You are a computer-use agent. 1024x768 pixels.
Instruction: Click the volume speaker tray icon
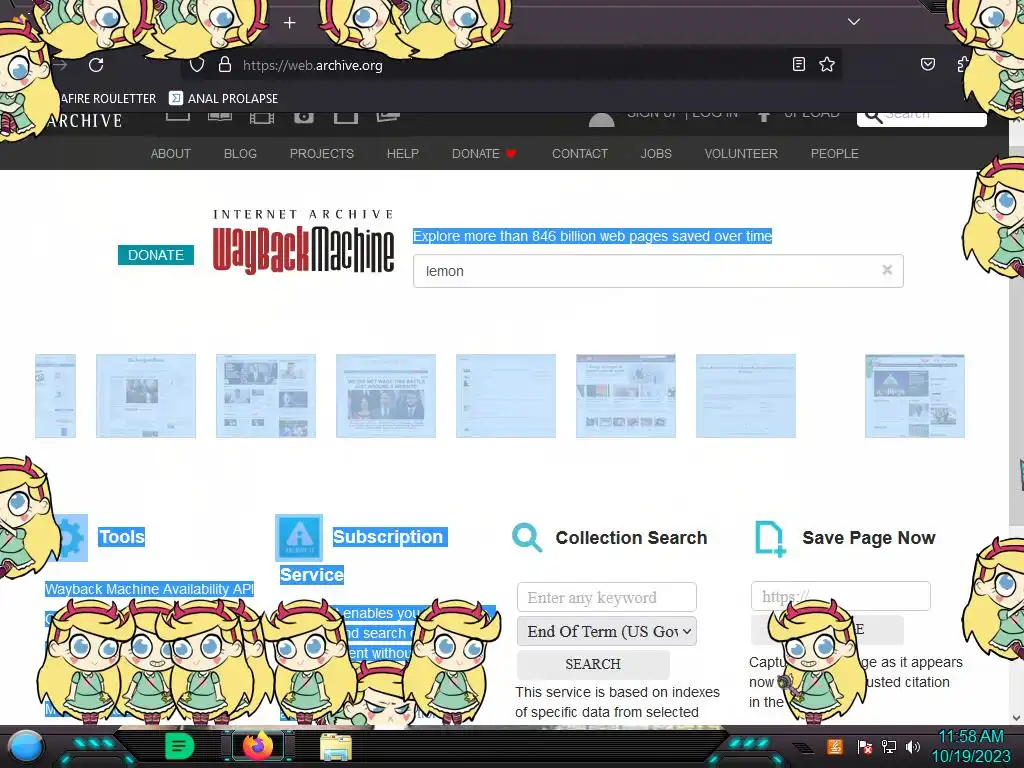click(912, 746)
